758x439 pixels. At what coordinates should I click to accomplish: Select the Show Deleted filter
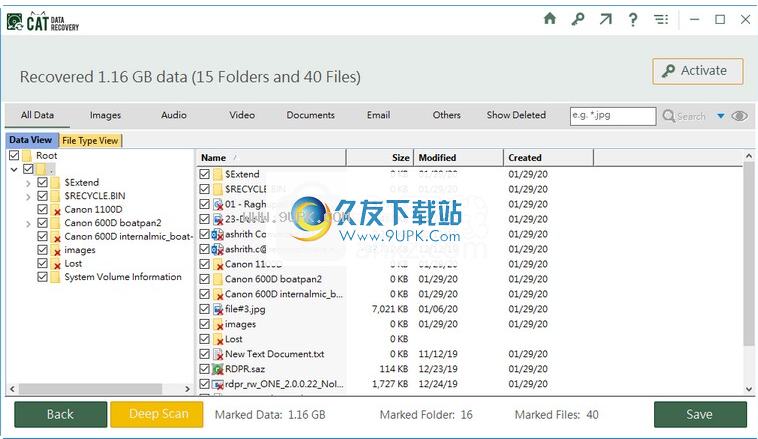[516, 115]
